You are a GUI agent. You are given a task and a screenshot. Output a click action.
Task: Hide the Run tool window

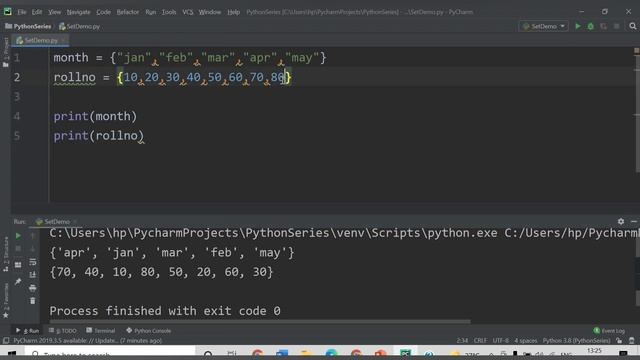(633, 221)
